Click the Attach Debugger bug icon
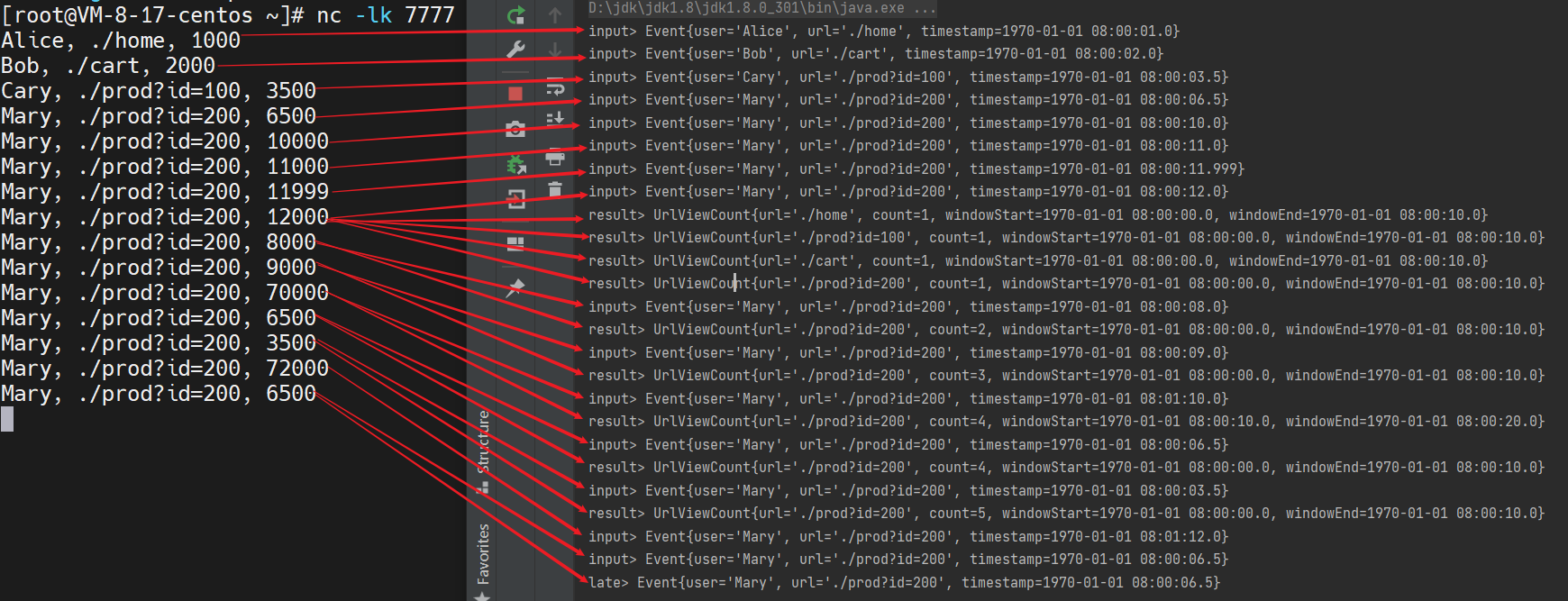1568x601 pixels. click(x=515, y=164)
